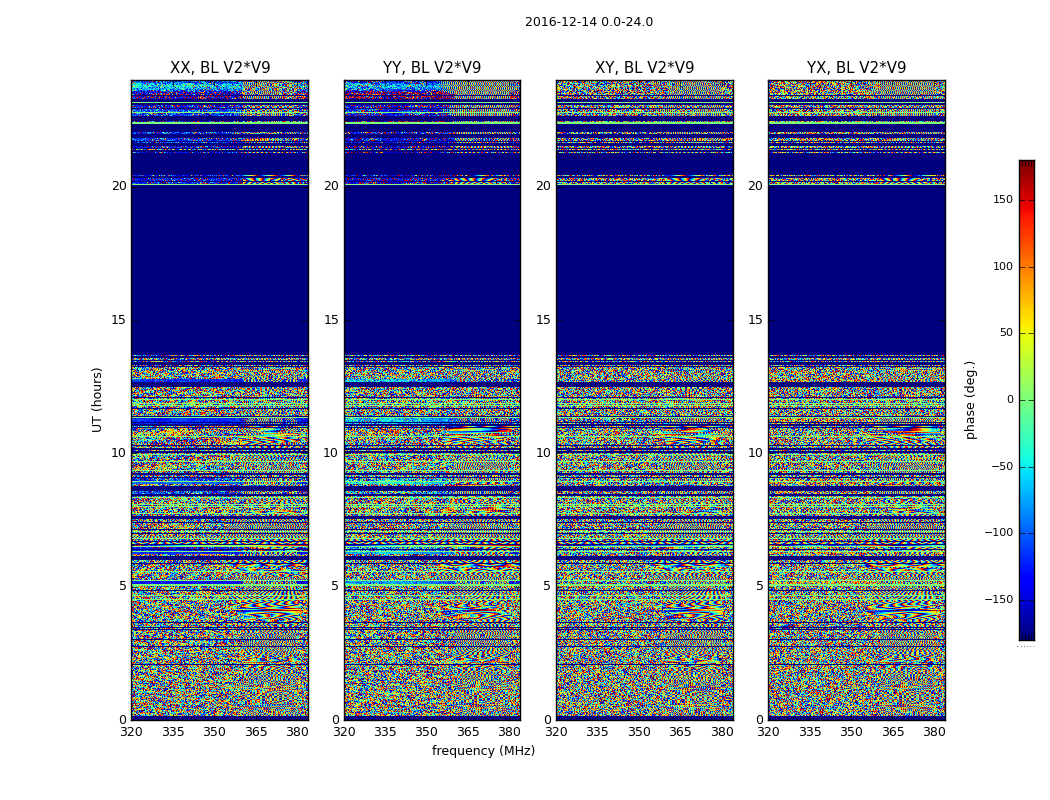The image size is (1050, 800).
Task: Click the XX phase waterfall plot
Action: (x=220, y=400)
